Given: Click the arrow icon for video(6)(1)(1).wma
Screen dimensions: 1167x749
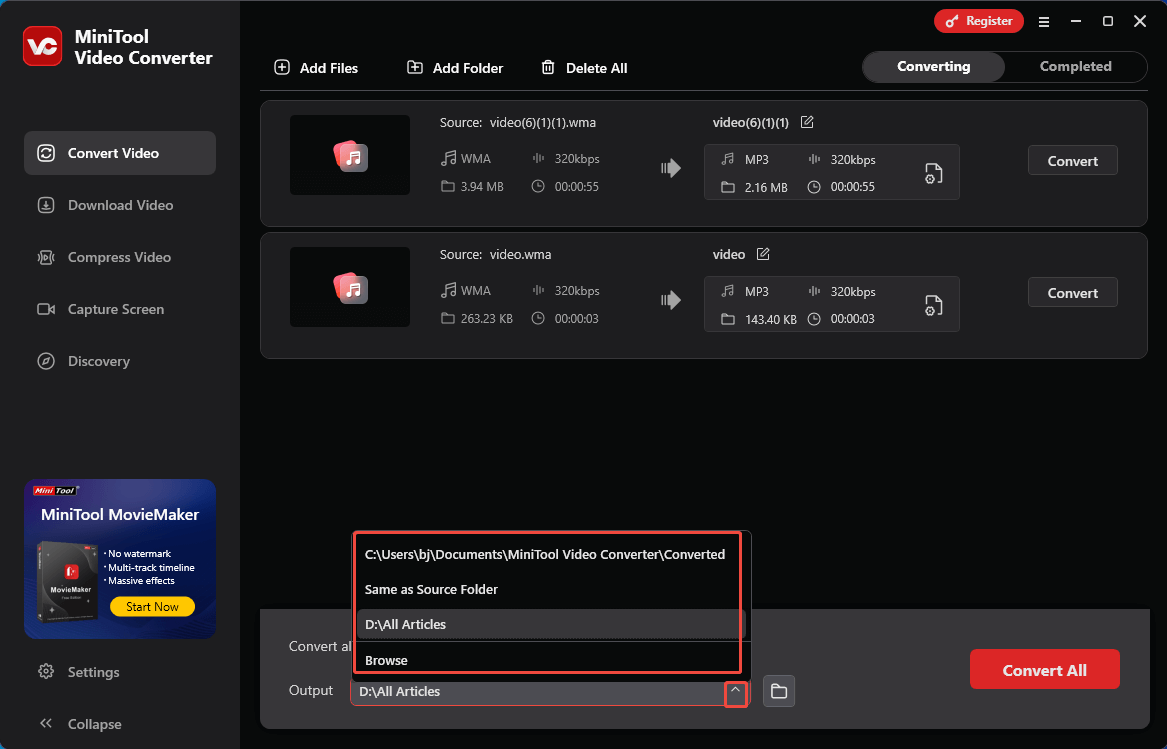Looking at the screenshot, I should point(671,168).
